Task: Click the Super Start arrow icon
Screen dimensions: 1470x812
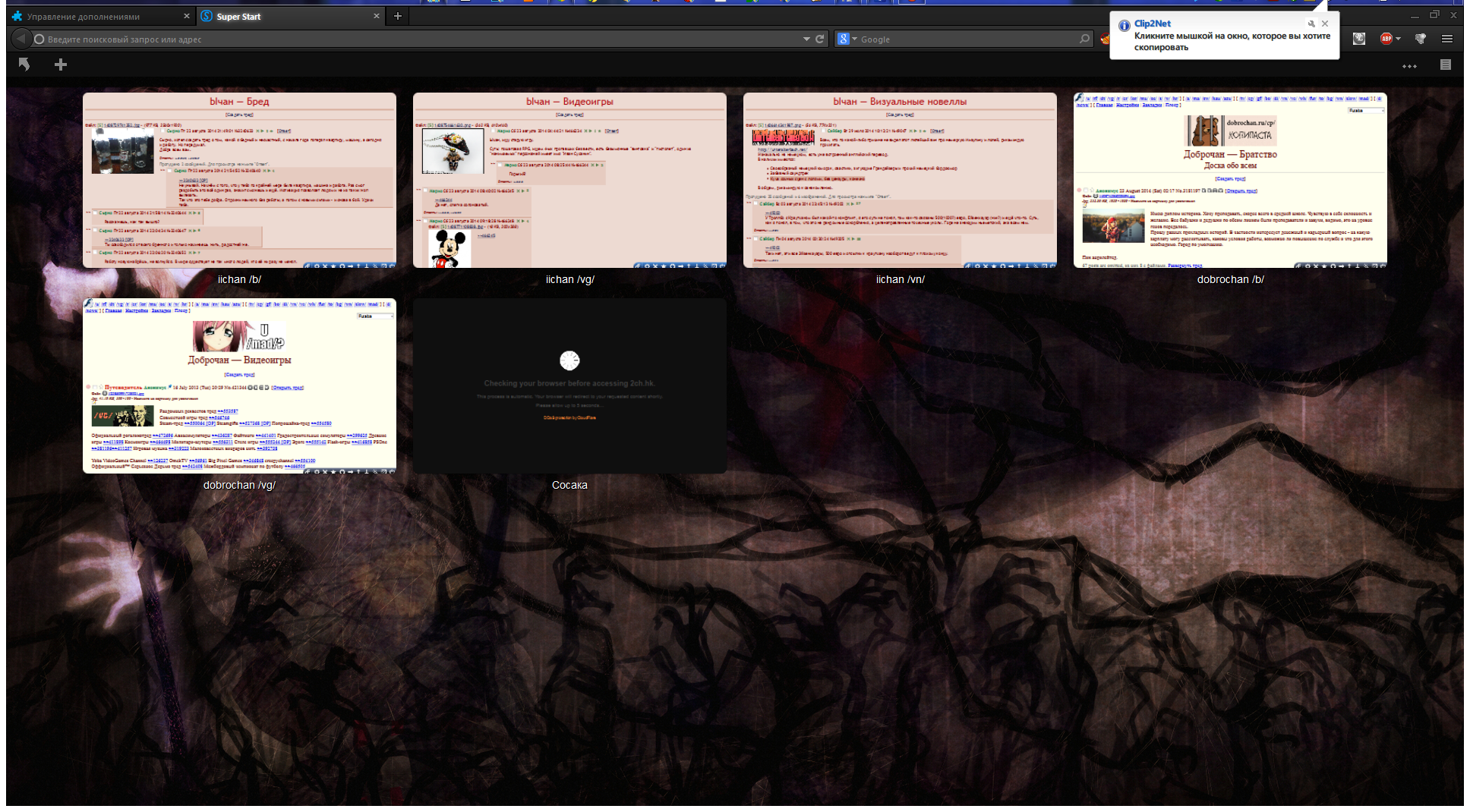Action: pos(24,65)
